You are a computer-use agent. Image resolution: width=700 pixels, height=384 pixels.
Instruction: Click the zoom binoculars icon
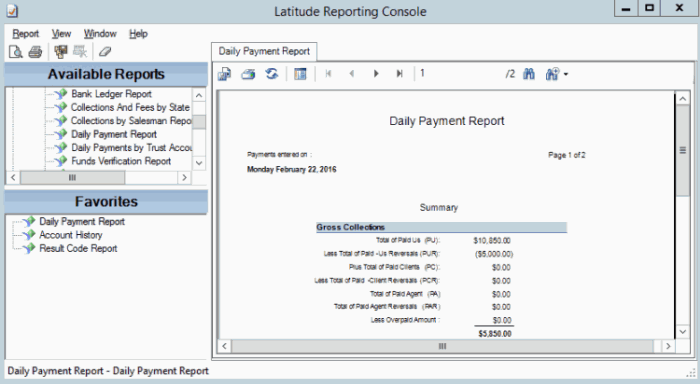(x=552, y=74)
